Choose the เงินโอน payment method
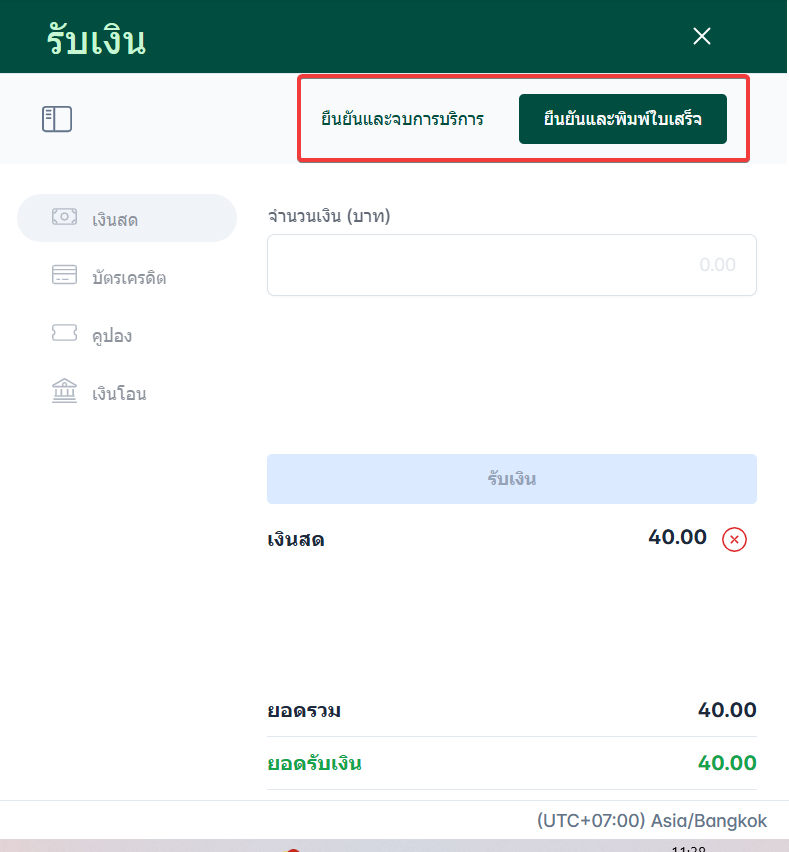The image size is (789, 852). pos(118,393)
